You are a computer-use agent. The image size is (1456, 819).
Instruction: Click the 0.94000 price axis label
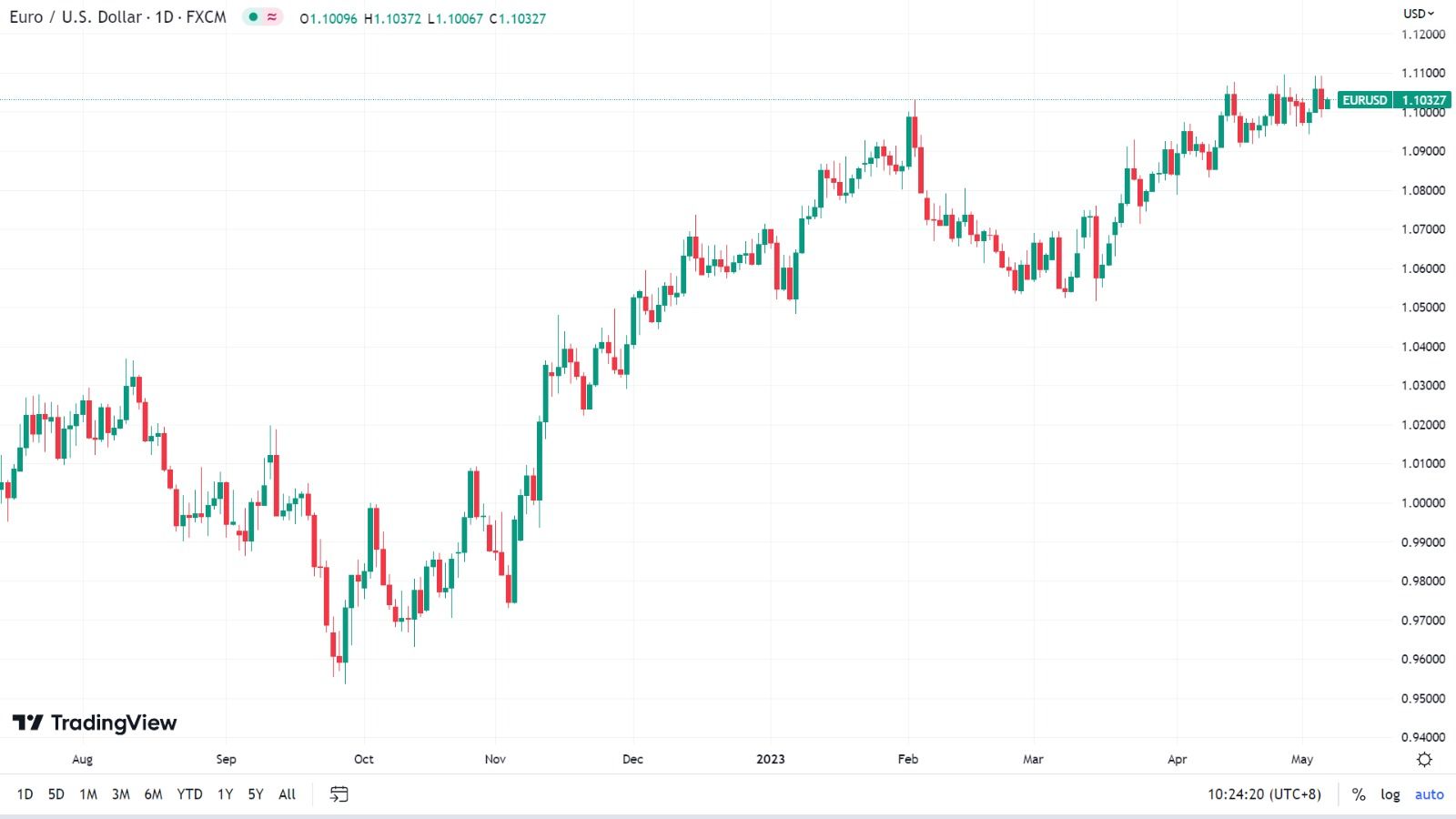coord(1423,737)
